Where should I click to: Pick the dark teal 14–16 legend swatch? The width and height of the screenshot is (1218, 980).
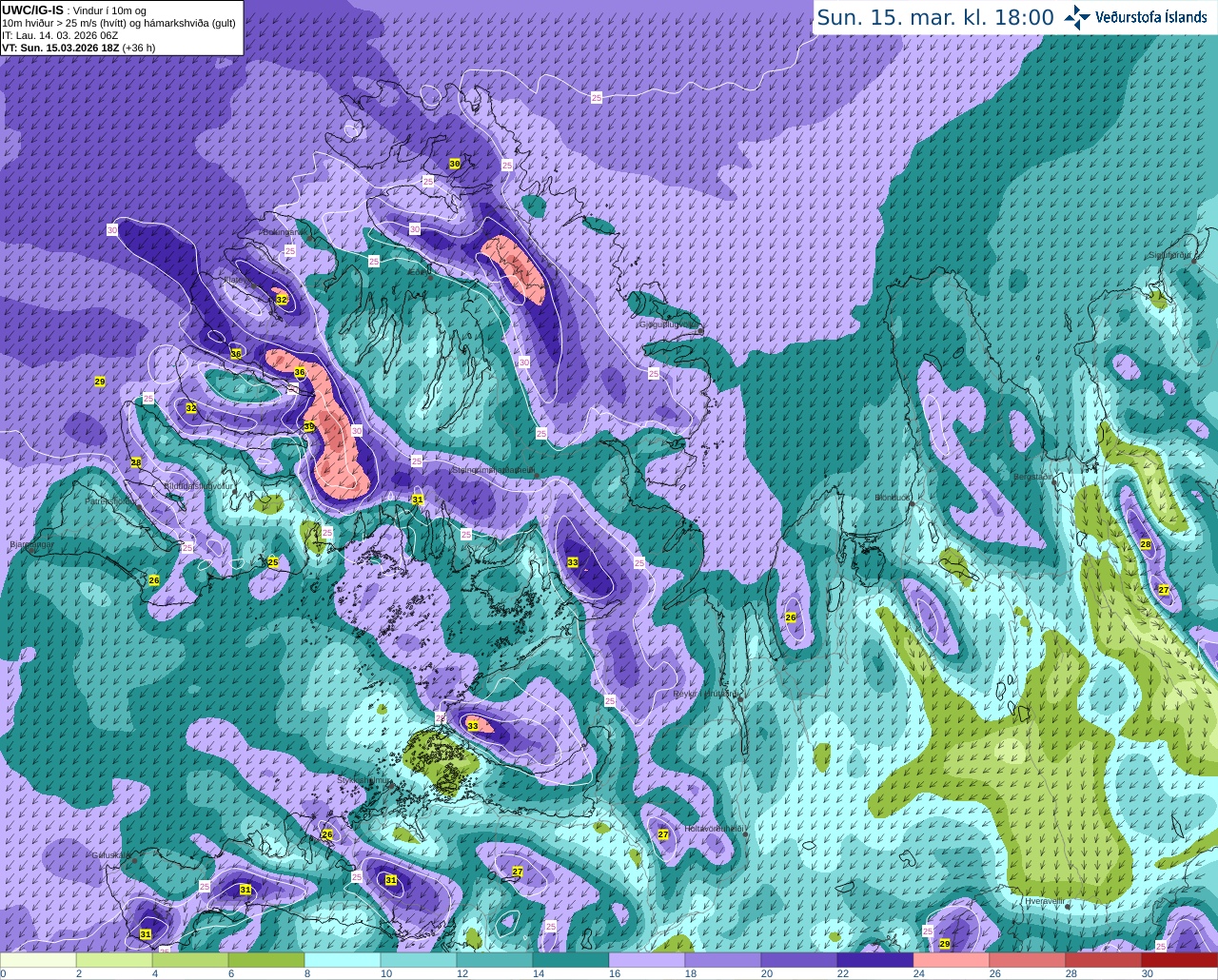point(571,960)
